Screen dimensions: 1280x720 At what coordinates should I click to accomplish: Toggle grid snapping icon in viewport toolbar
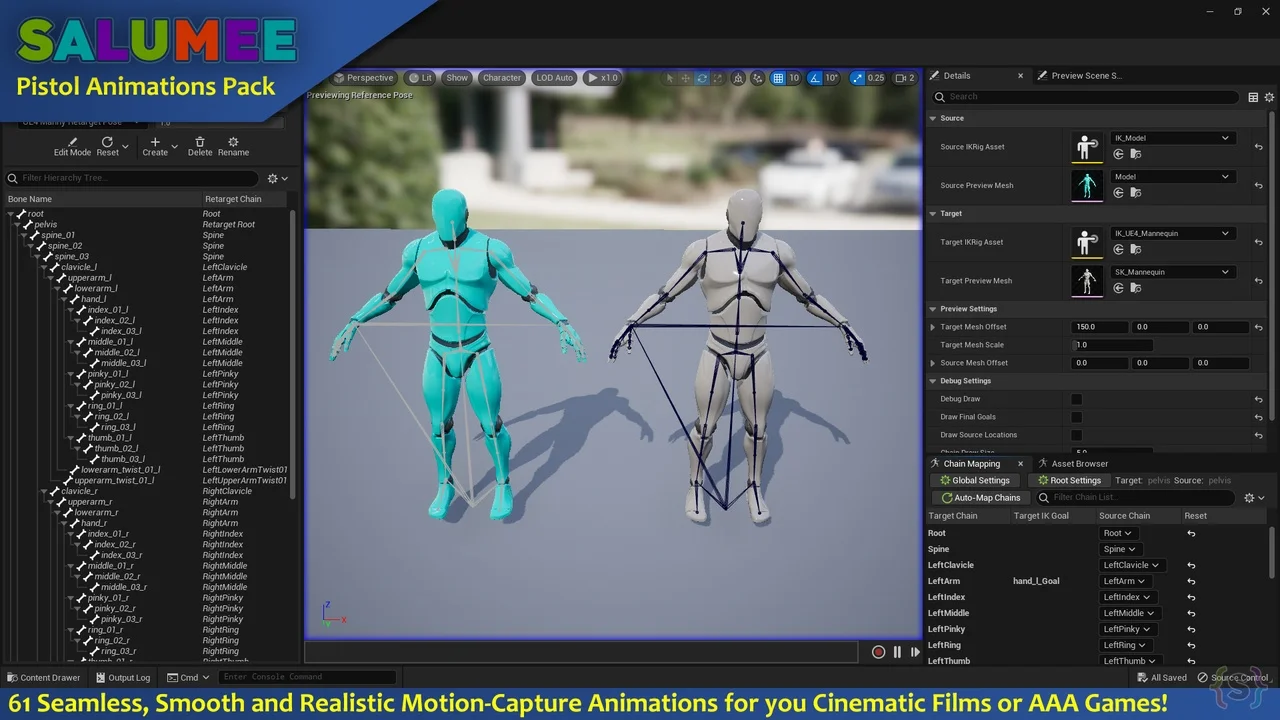(778, 78)
